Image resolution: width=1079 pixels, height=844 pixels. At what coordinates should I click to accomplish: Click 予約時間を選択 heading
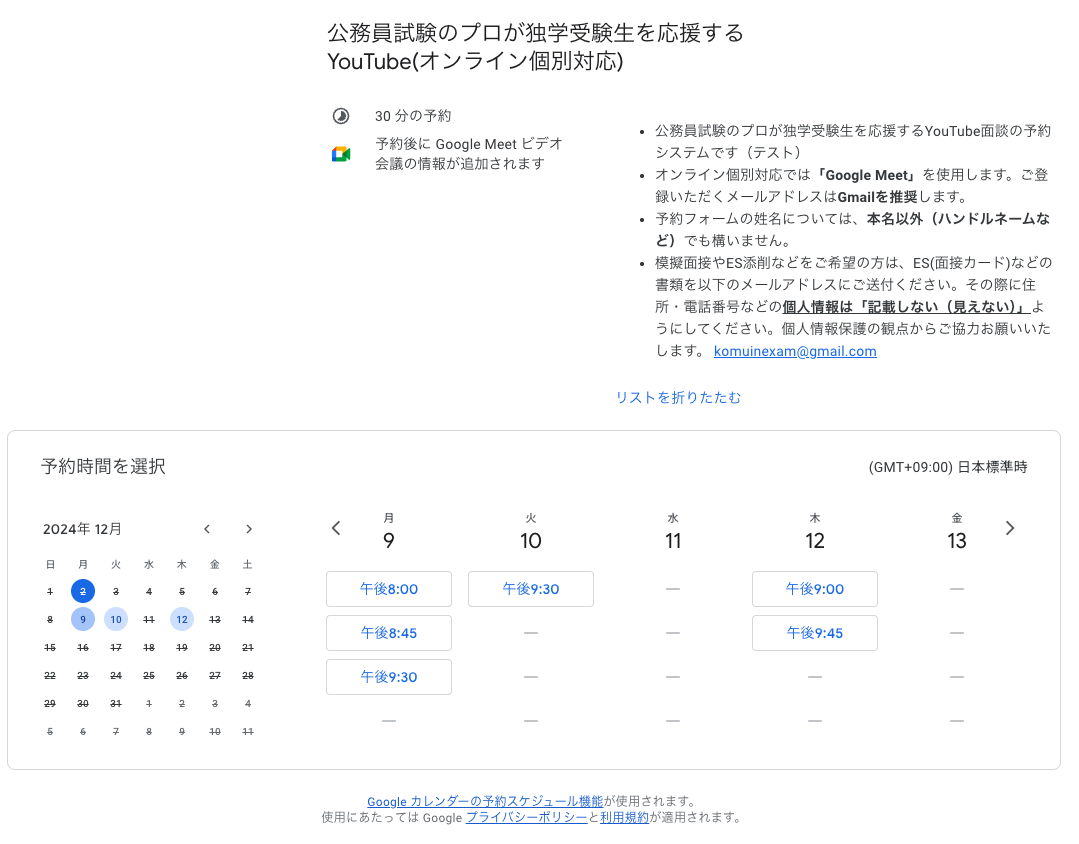tap(103, 466)
